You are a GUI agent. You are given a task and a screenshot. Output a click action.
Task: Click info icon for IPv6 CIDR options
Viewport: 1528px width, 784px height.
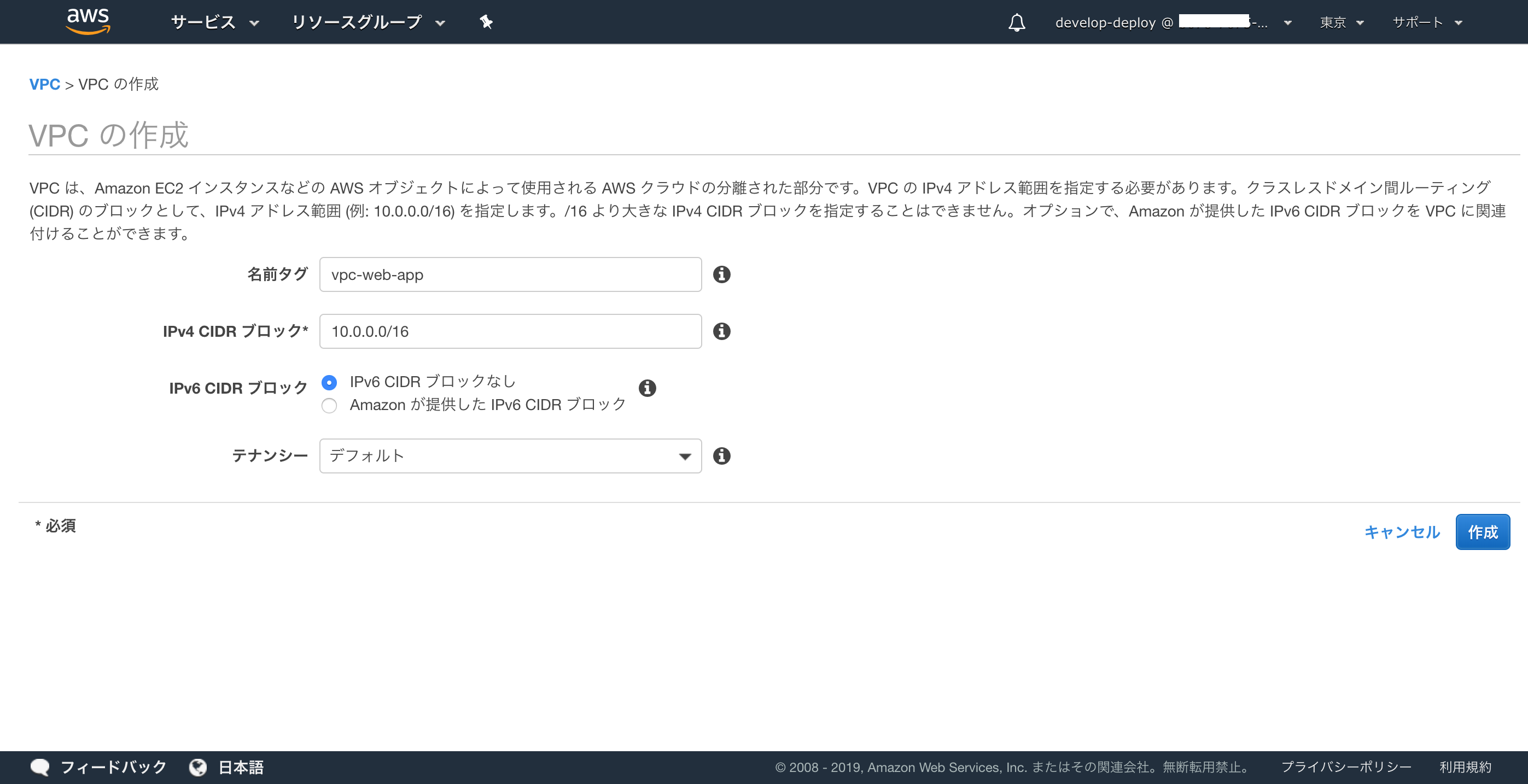coord(647,388)
